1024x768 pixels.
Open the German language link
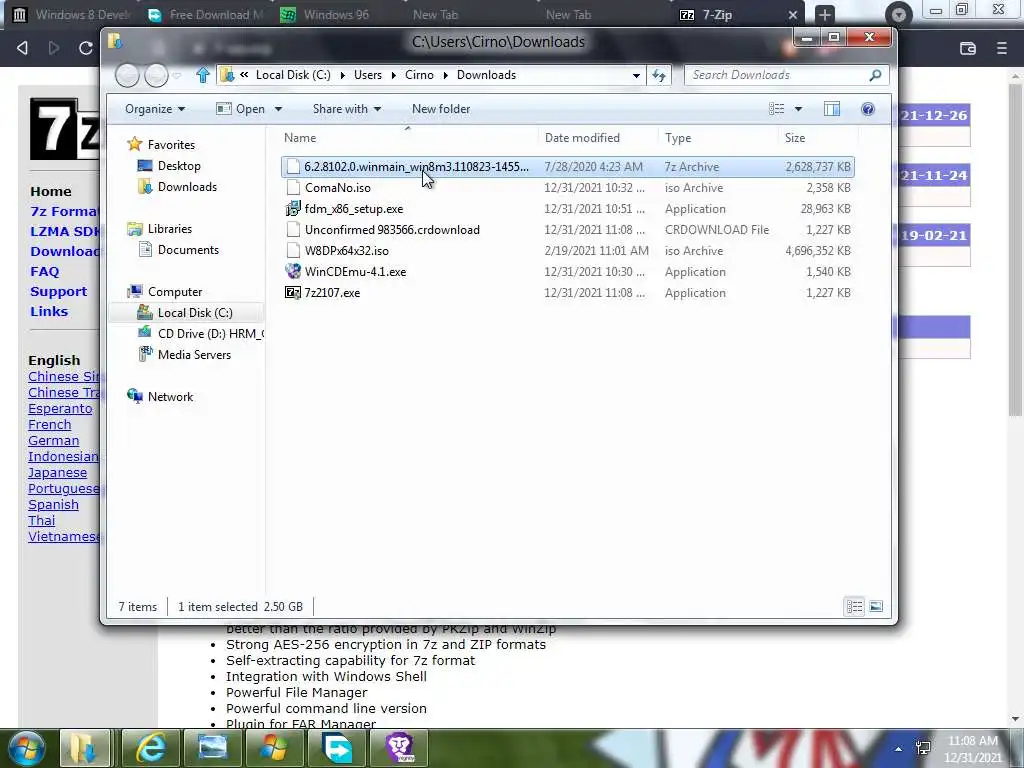[54, 440]
